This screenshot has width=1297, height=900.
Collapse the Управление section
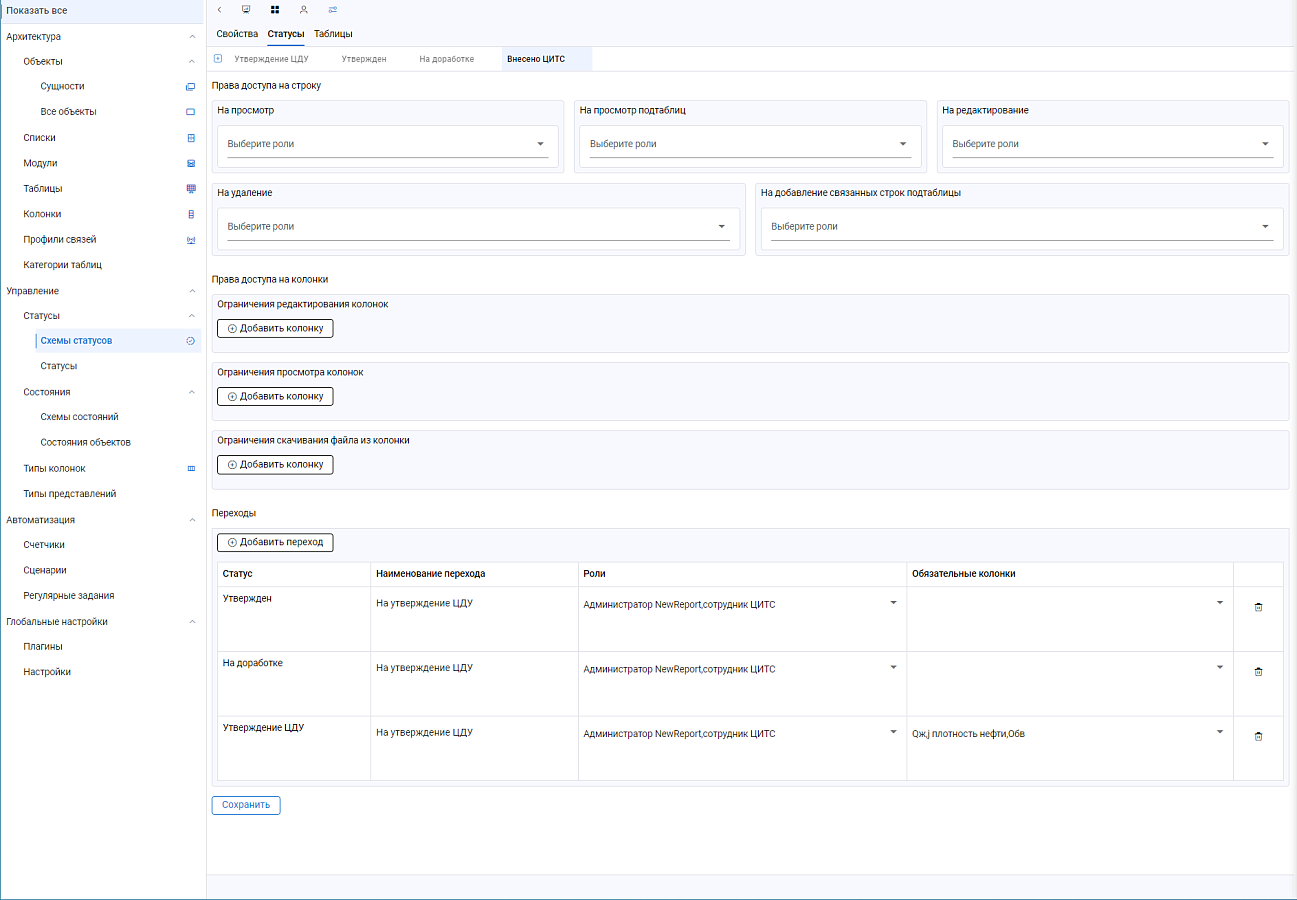(x=192, y=291)
